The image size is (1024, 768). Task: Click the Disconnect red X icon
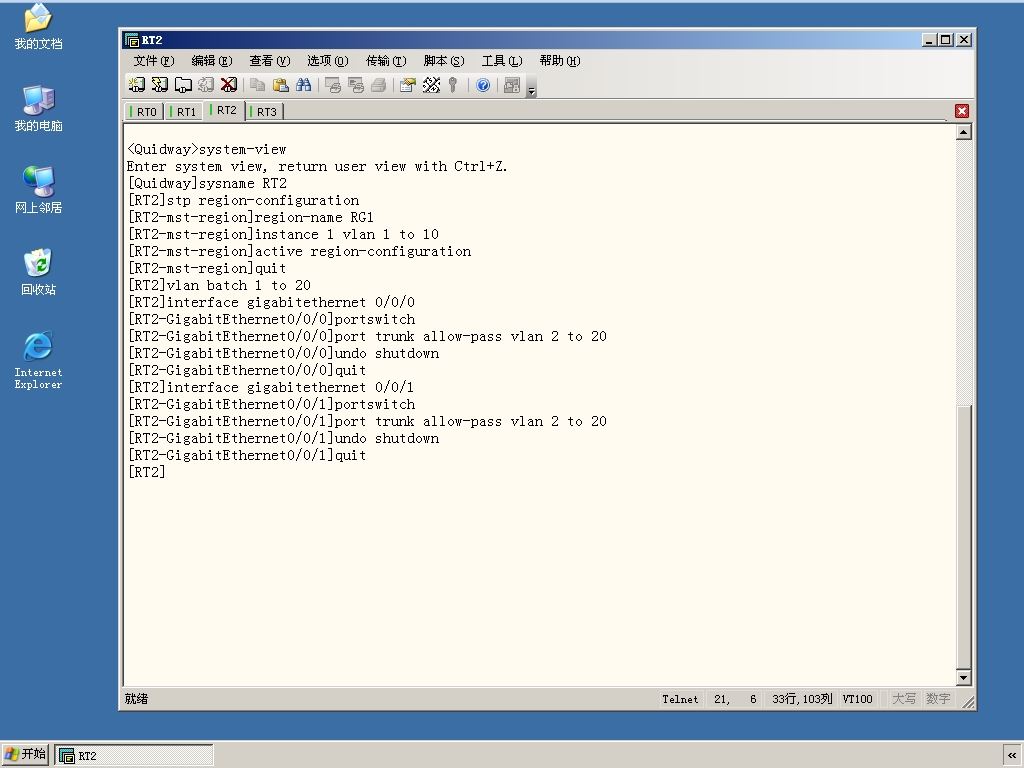coord(229,85)
